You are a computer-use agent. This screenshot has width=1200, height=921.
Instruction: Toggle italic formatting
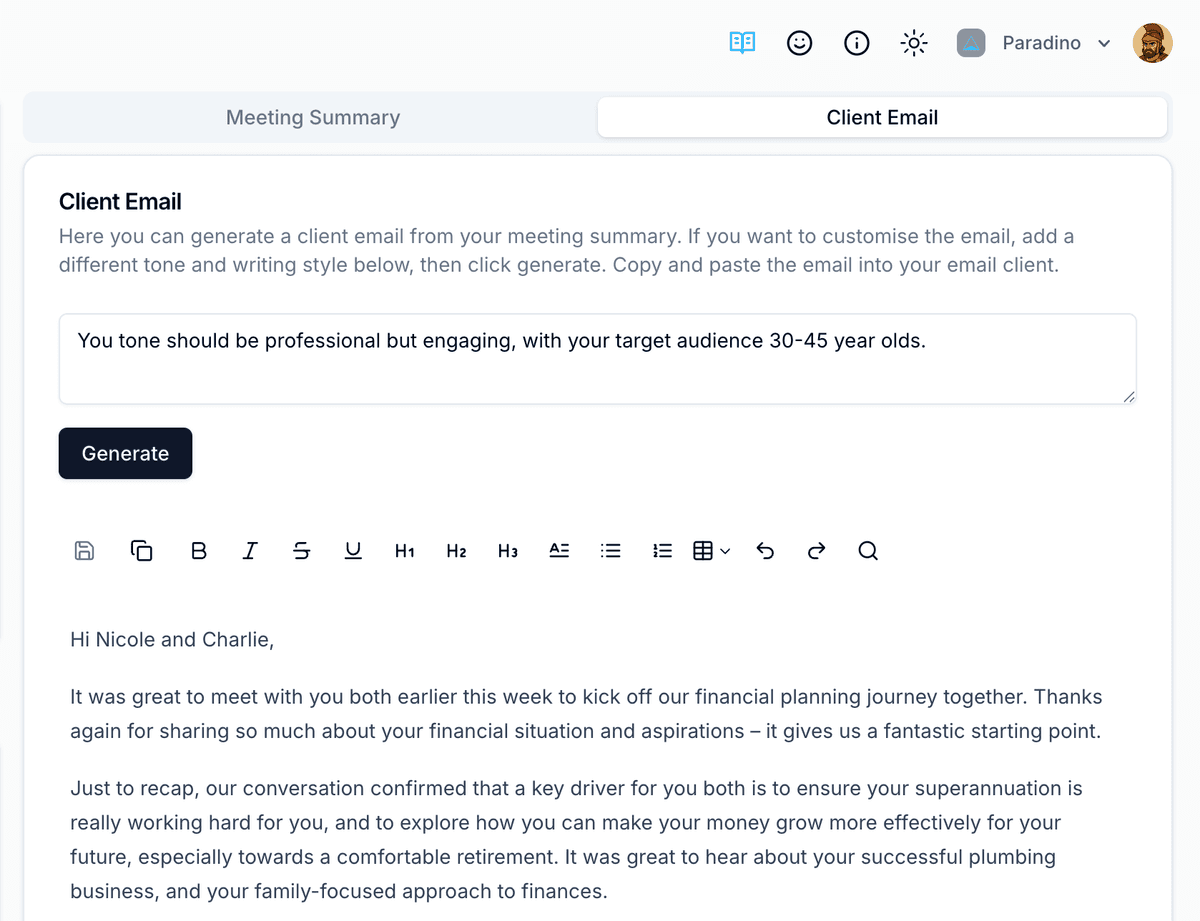pos(250,550)
